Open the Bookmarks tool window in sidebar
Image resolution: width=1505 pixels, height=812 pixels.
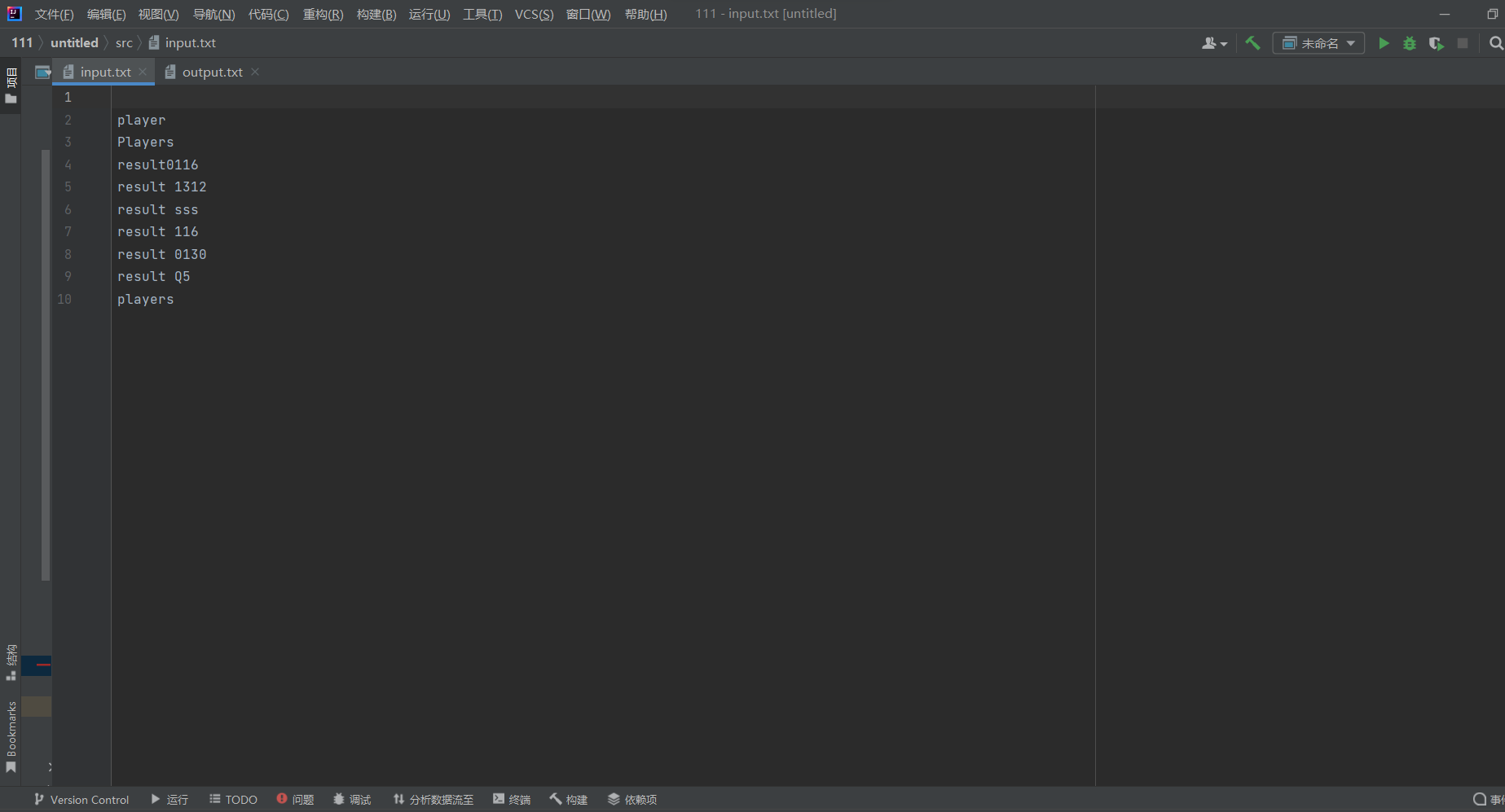point(11,737)
